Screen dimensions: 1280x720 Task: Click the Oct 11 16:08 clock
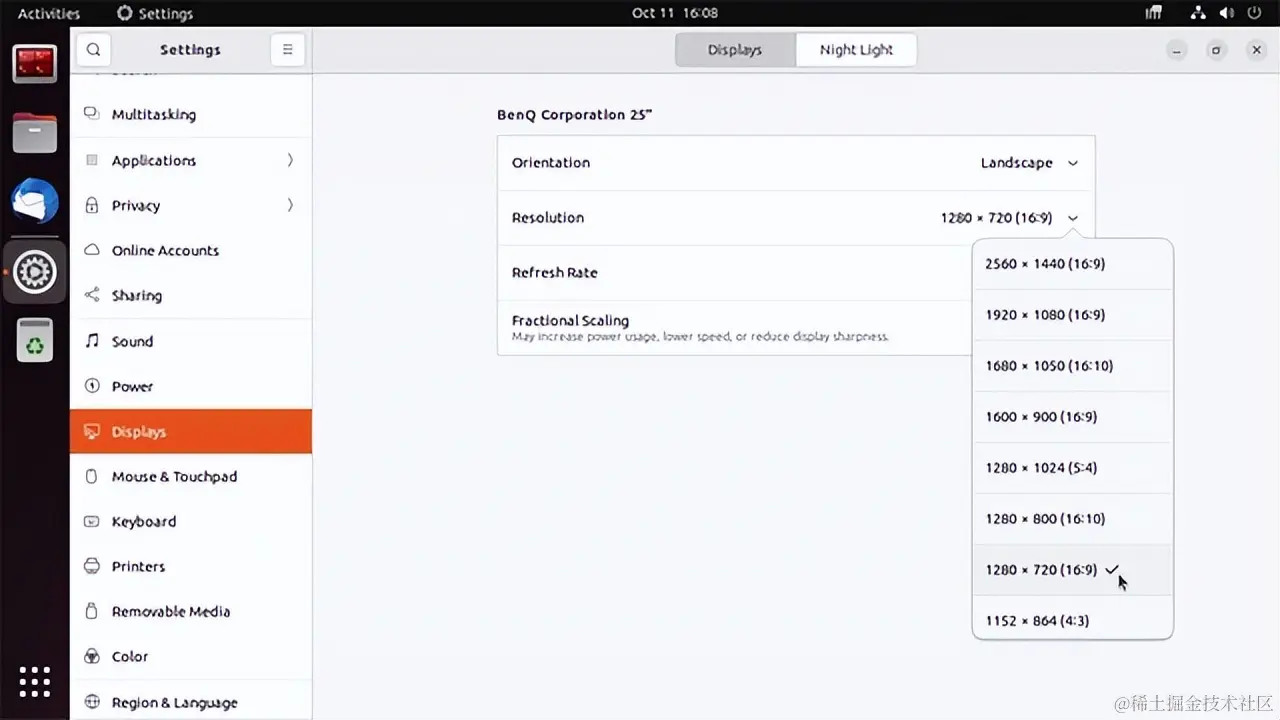(x=675, y=13)
